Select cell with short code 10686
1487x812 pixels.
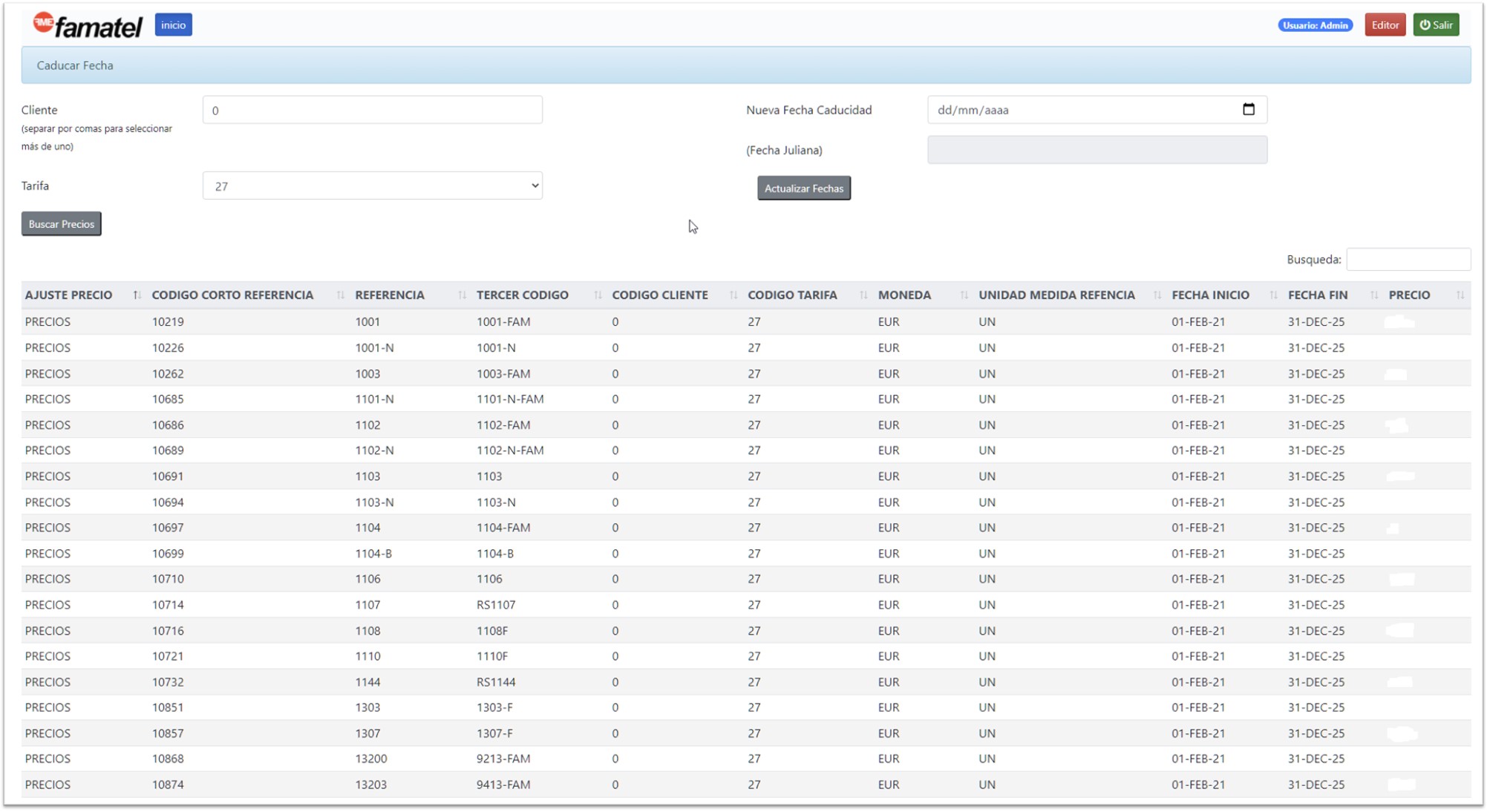click(168, 425)
